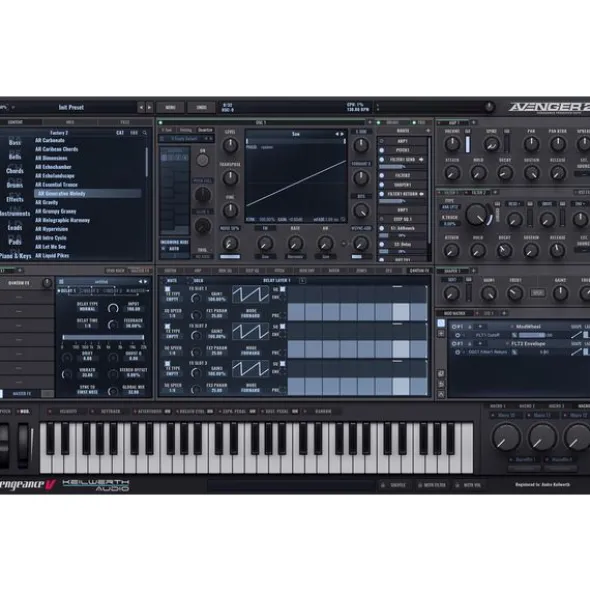Open the MASTER FX tab above the rack
Viewport: 590px width, 591px height.
140,271
